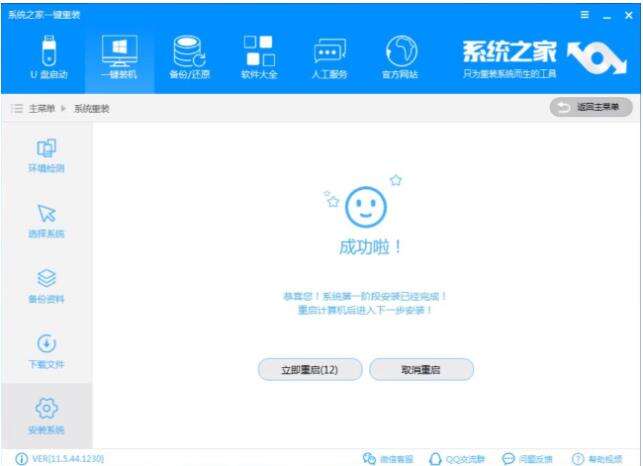Select the 备份资料 step

click(x=46, y=286)
